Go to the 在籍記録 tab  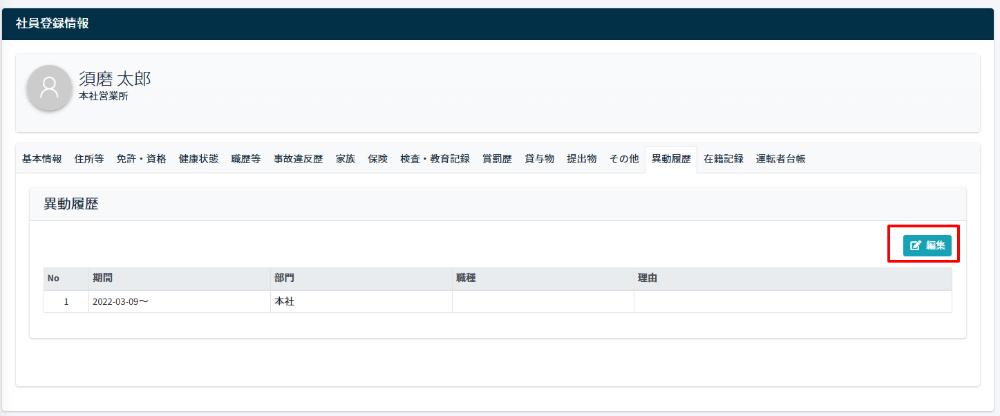723,159
